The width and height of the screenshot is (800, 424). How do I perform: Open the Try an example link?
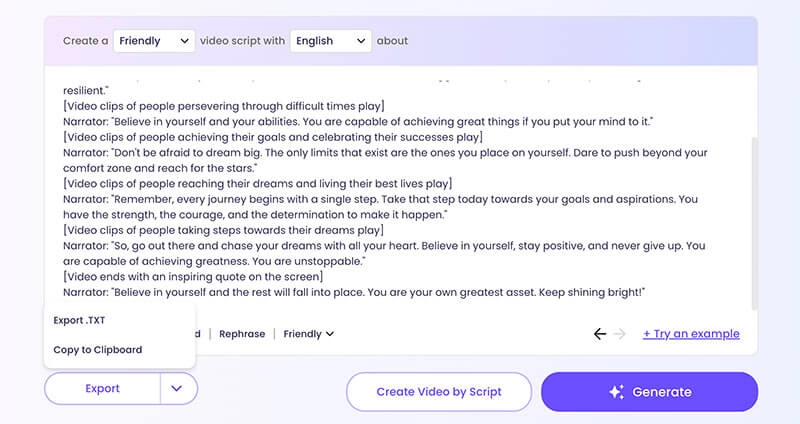tap(691, 334)
